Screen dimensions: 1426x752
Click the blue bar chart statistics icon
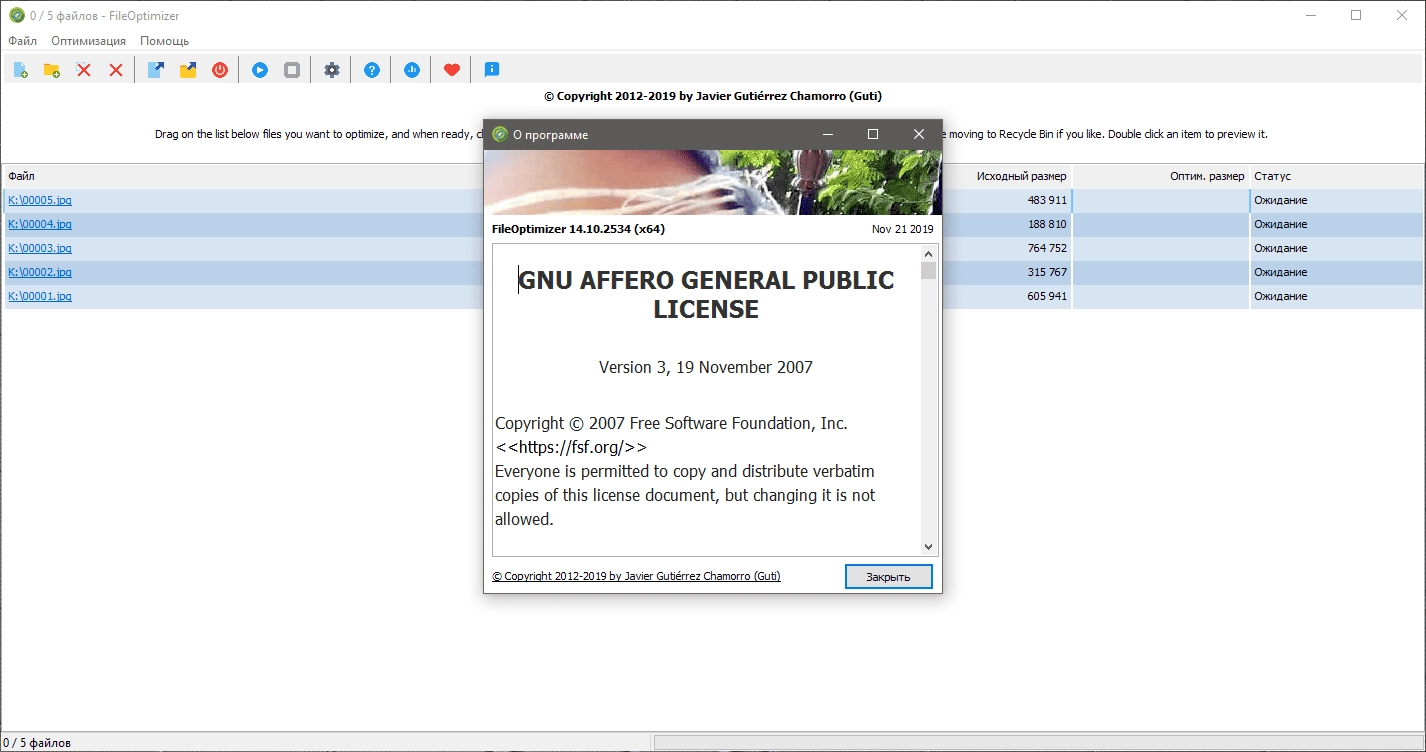412,70
